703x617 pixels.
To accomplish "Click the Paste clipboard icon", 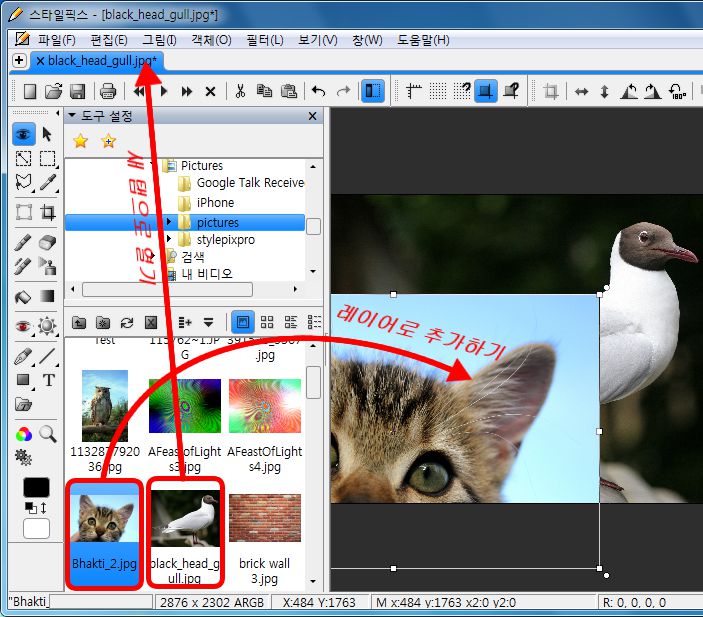I will tap(289, 91).
